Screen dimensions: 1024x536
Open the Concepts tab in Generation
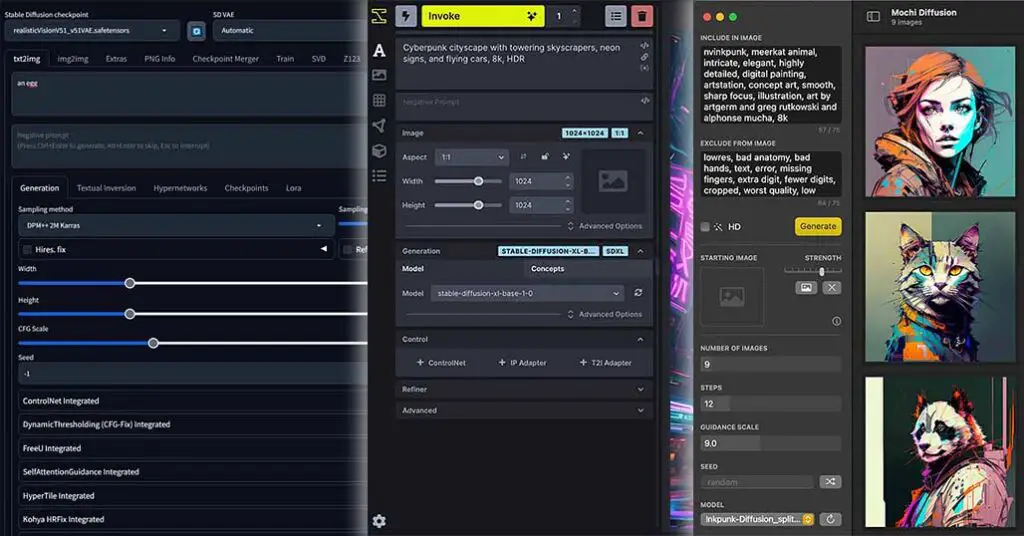pyautogui.click(x=547, y=268)
